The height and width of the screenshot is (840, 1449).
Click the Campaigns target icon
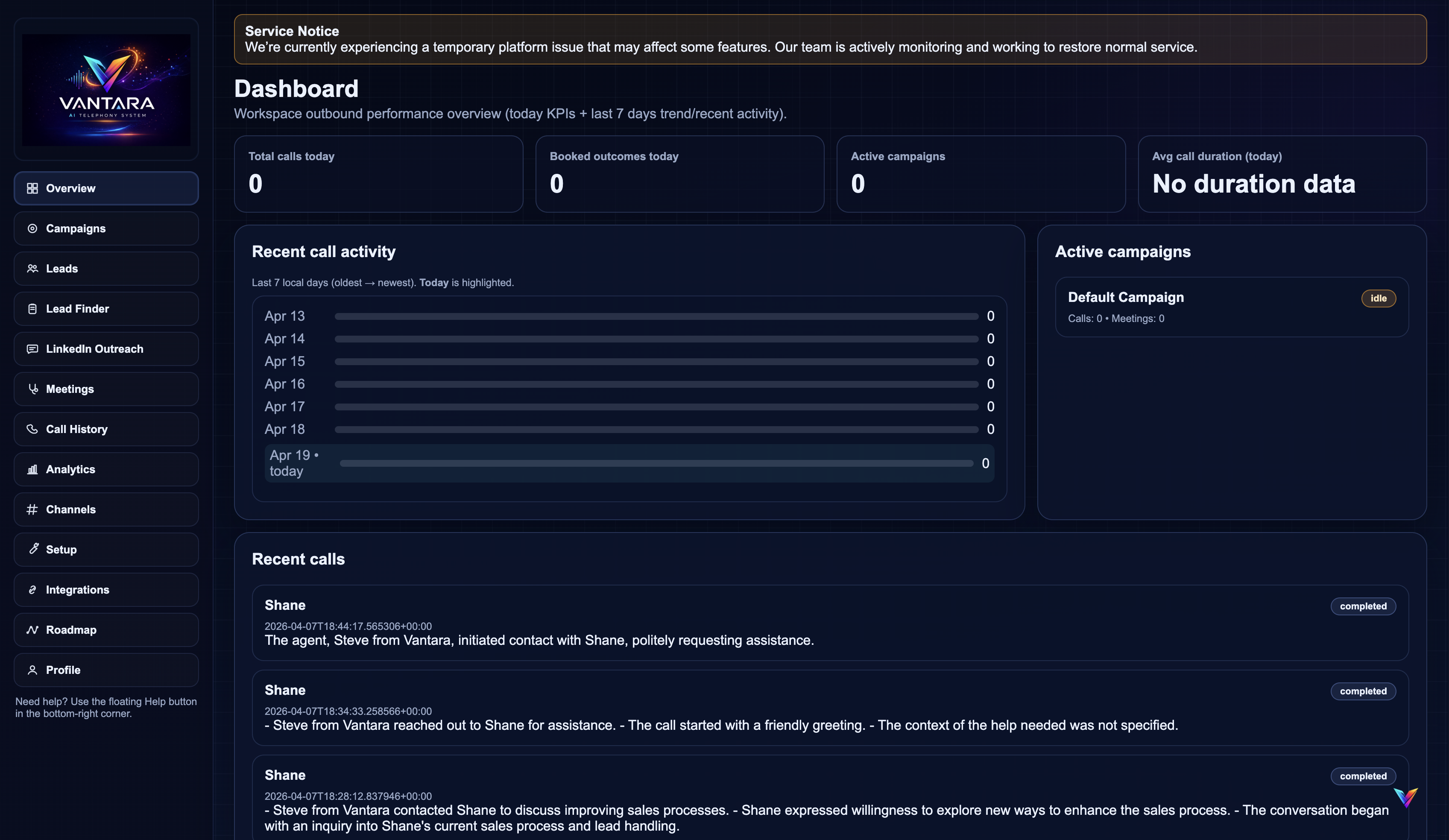32,229
